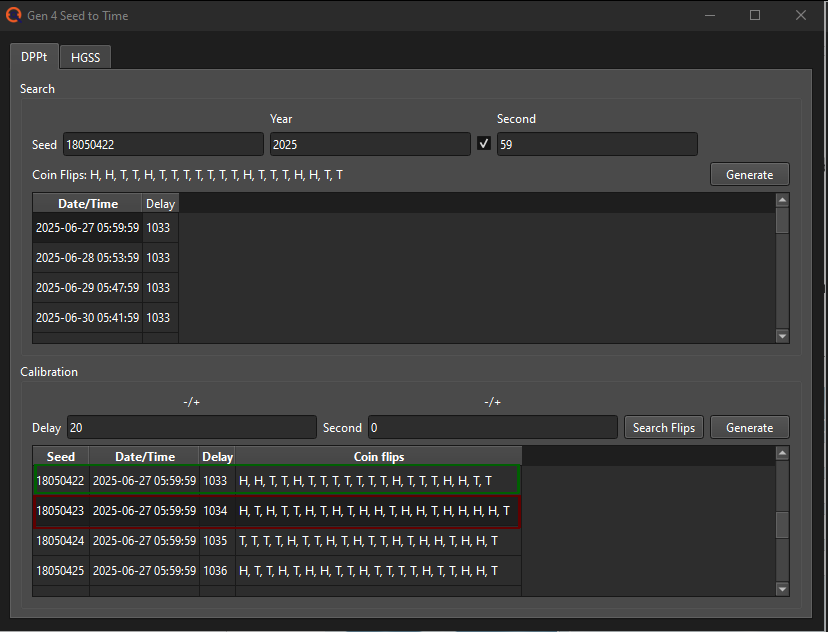Select the 2025-06-30 05:41:59 row

click(106, 318)
